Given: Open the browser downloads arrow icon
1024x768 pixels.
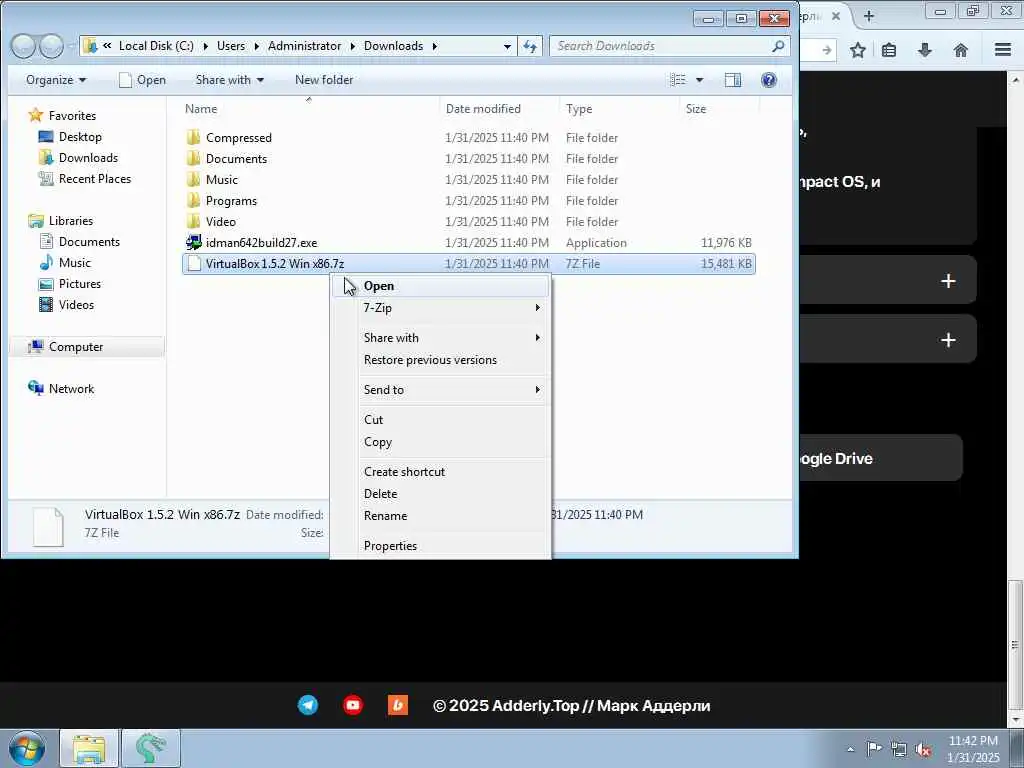Looking at the screenshot, I should (924, 50).
